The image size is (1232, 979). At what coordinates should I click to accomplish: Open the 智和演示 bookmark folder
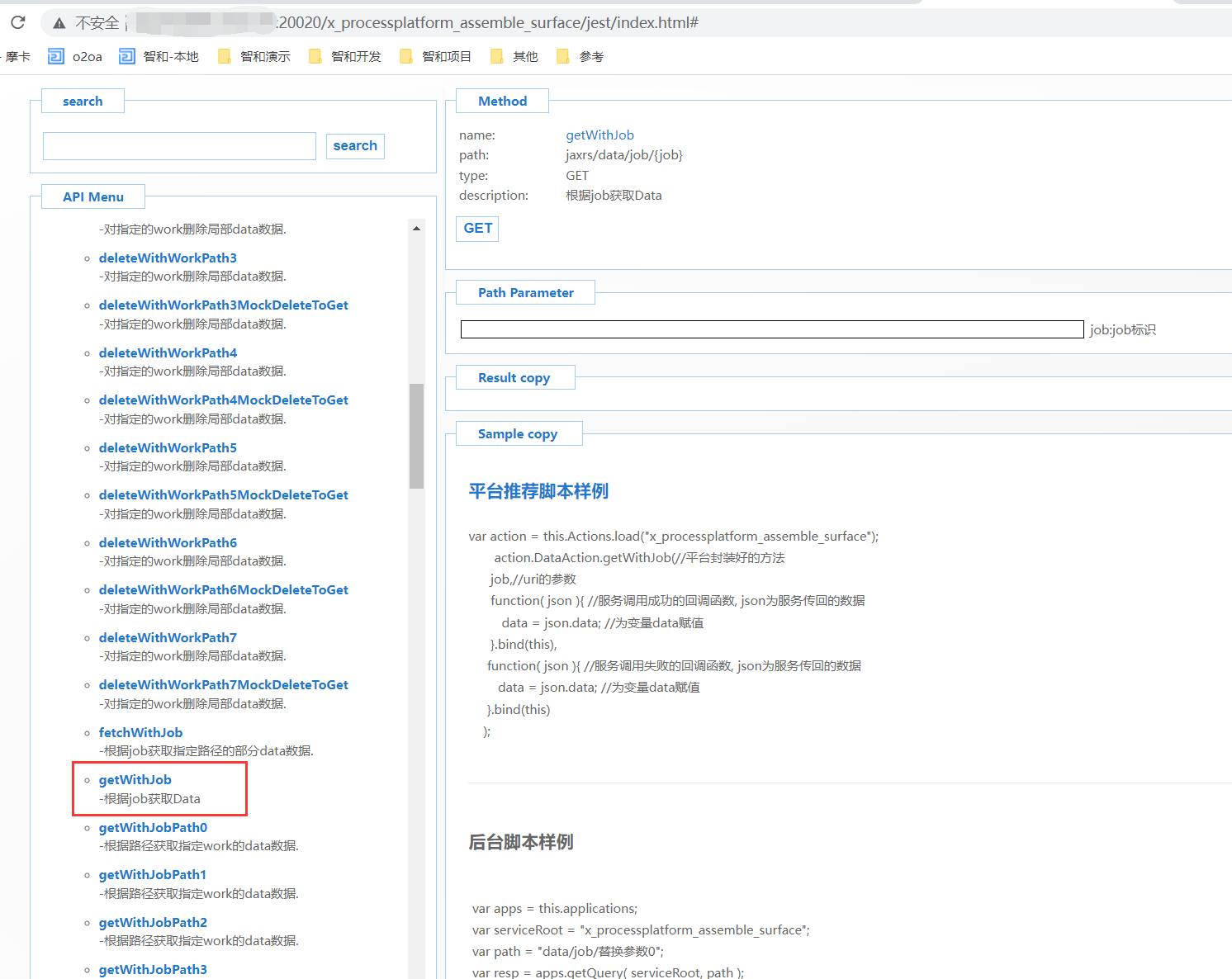tap(254, 56)
